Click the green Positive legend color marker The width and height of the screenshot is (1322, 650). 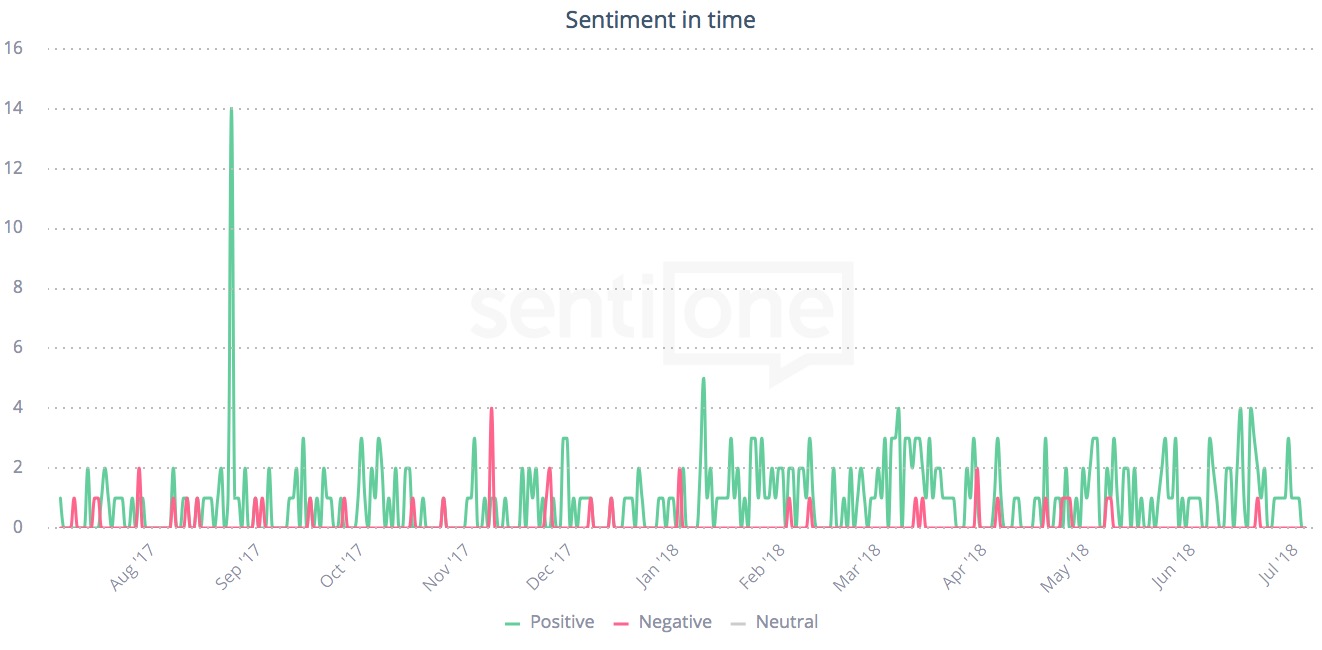coord(513,623)
